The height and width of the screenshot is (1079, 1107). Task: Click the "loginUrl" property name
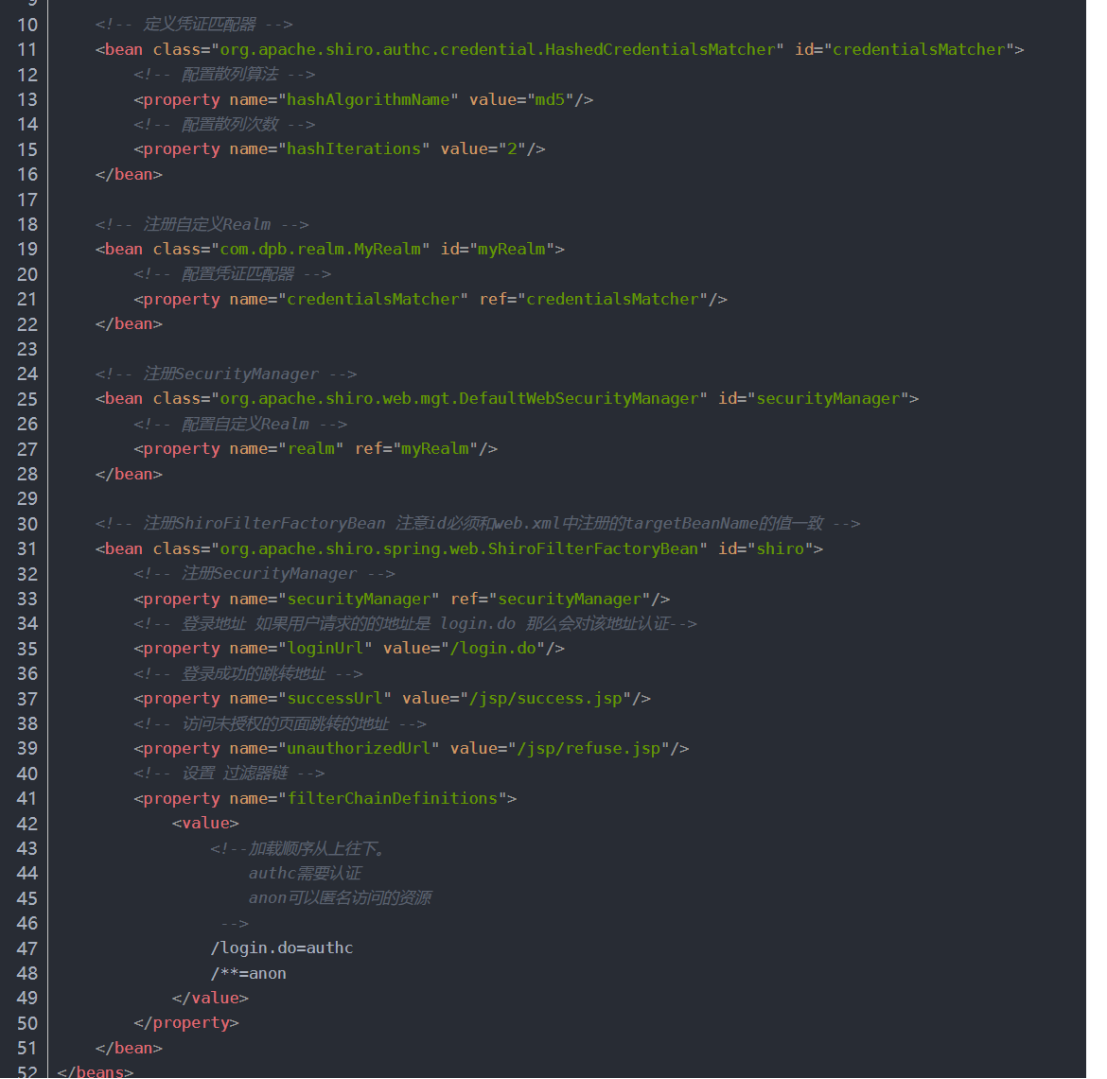click(x=325, y=648)
